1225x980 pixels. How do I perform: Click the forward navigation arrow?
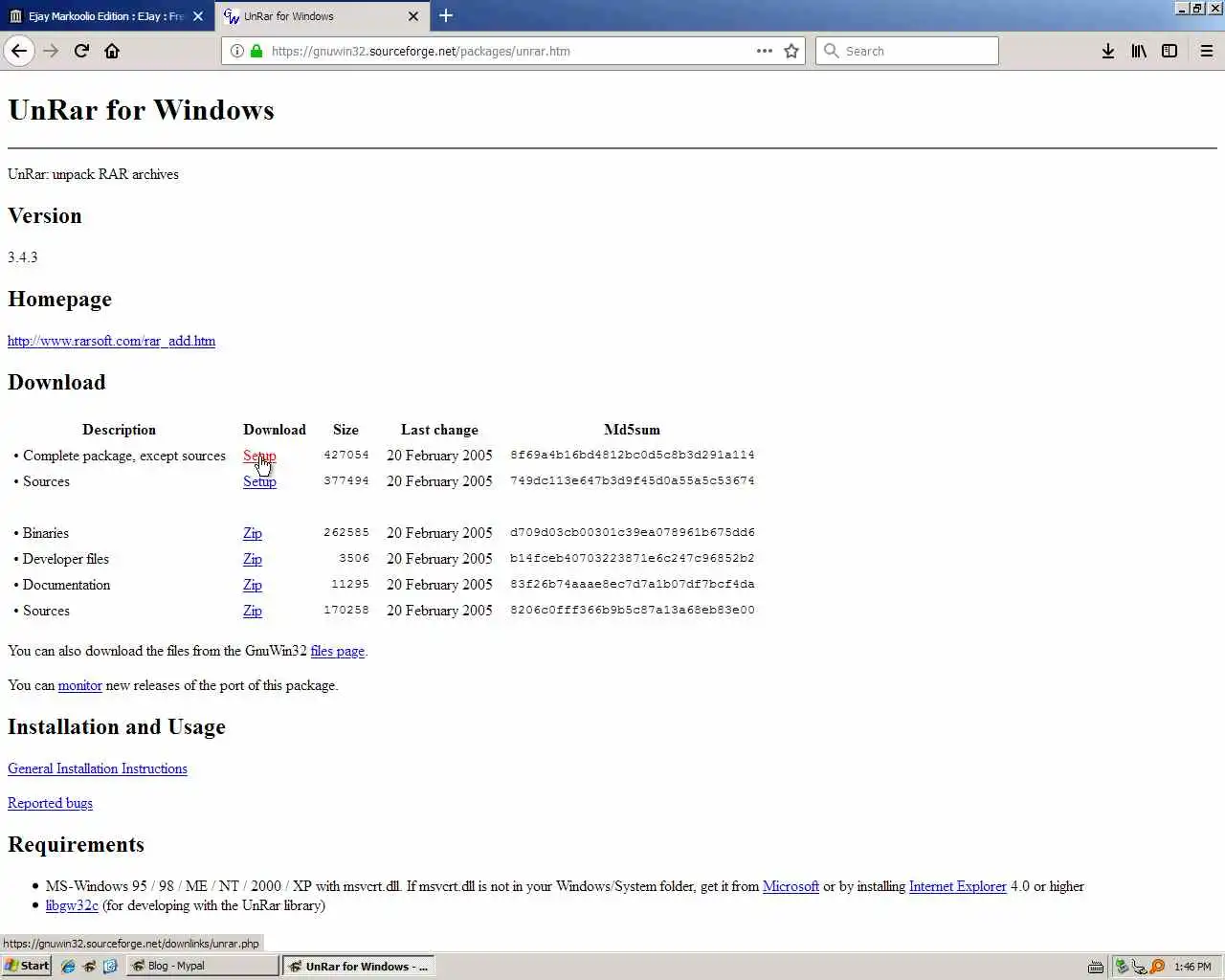pos(51,51)
